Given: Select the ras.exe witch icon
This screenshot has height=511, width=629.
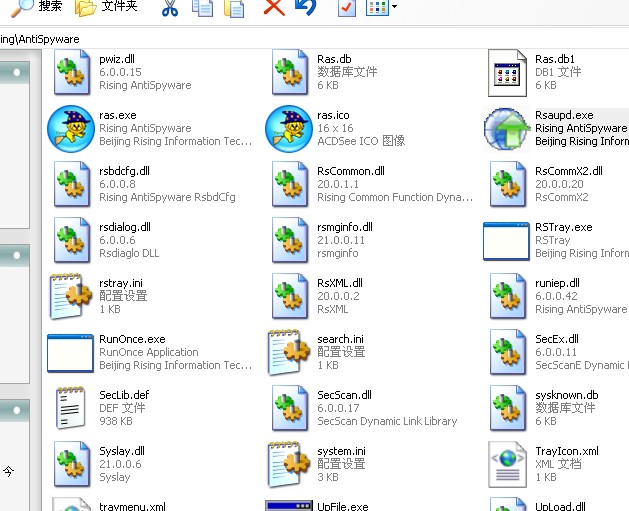Looking at the screenshot, I should tap(71, 129).
